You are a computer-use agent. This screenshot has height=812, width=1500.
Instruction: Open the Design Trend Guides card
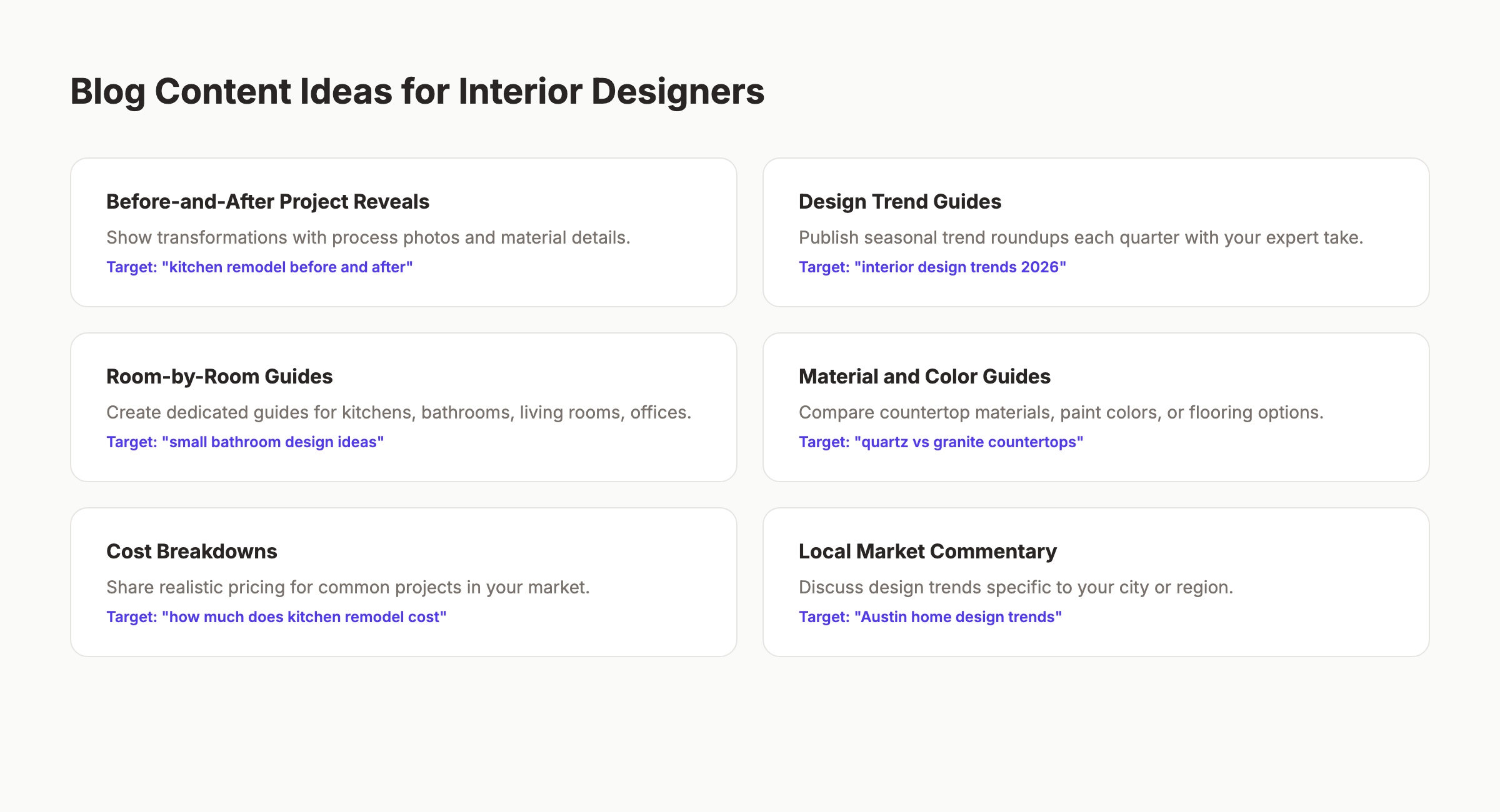coord(1096,232)
